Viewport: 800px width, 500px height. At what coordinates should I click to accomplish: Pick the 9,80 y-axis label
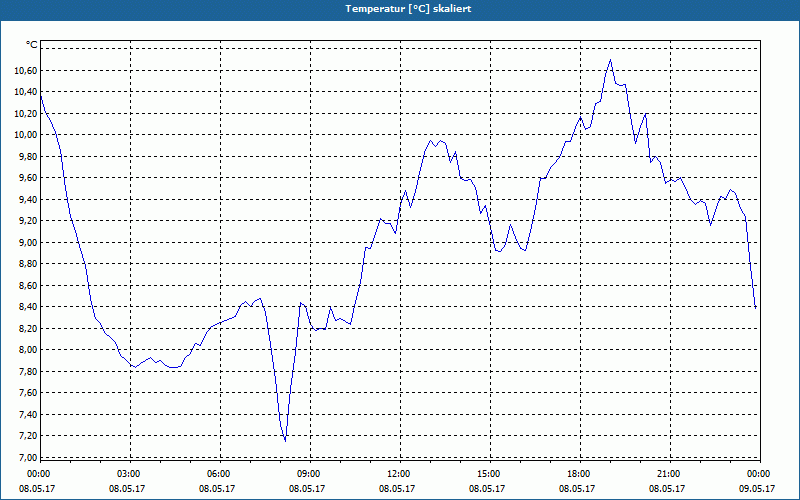[28, 157]
